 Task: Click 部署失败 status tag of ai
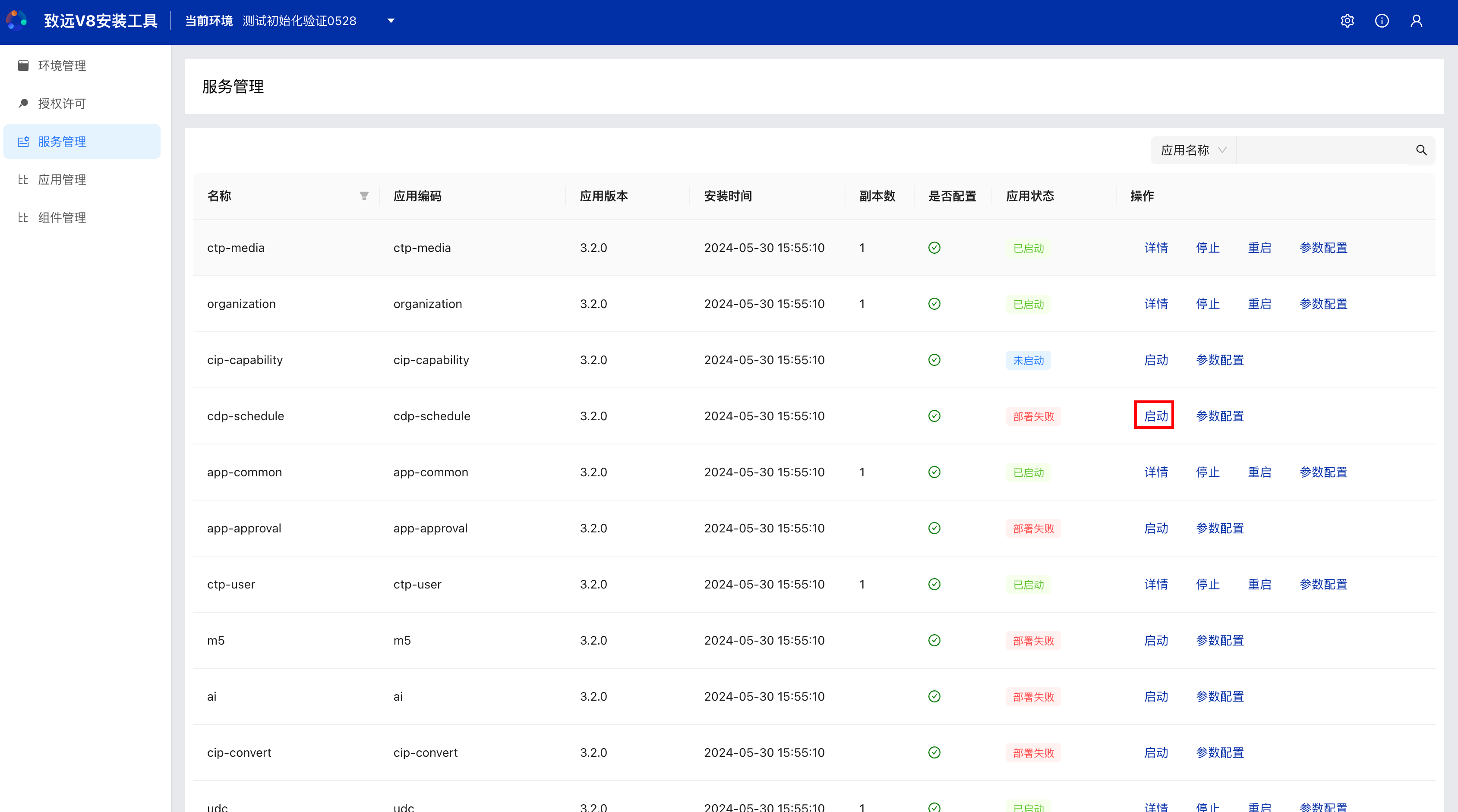[x=1033, y=696]
